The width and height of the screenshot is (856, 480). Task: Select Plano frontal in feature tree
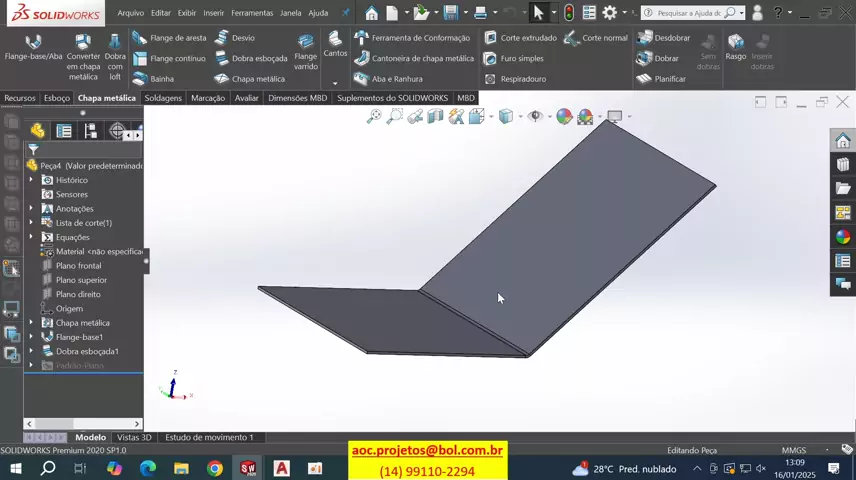click(78, 266)
